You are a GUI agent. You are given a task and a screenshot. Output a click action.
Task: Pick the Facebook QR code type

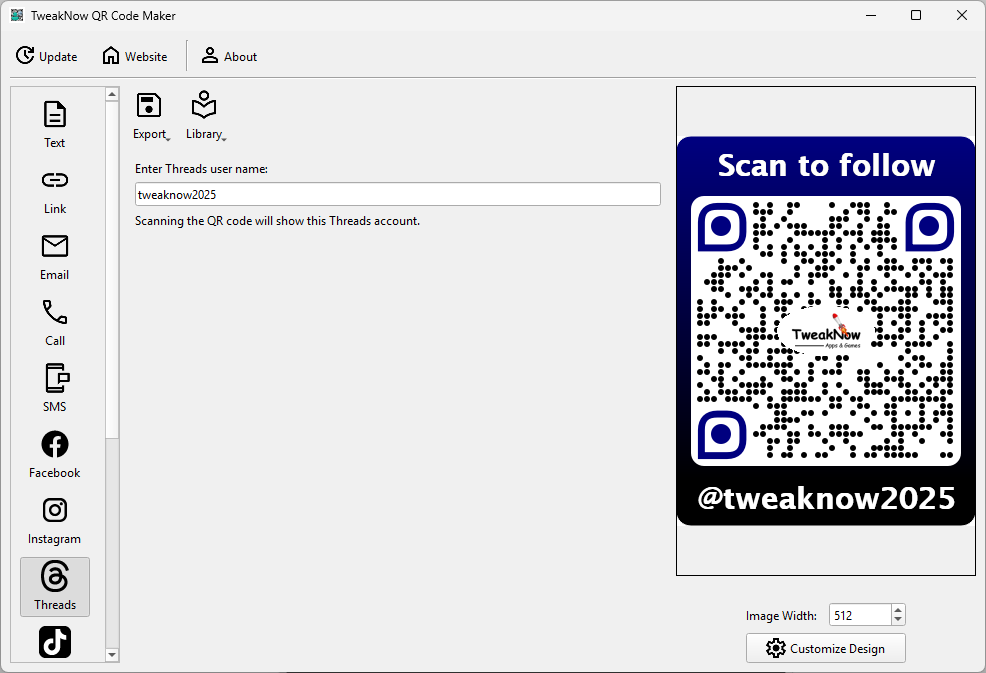pyautogui.click(x=55, y=453)
